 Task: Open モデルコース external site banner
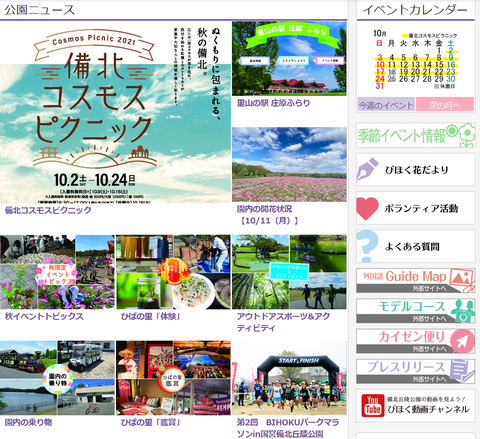[x=416, y=311]
